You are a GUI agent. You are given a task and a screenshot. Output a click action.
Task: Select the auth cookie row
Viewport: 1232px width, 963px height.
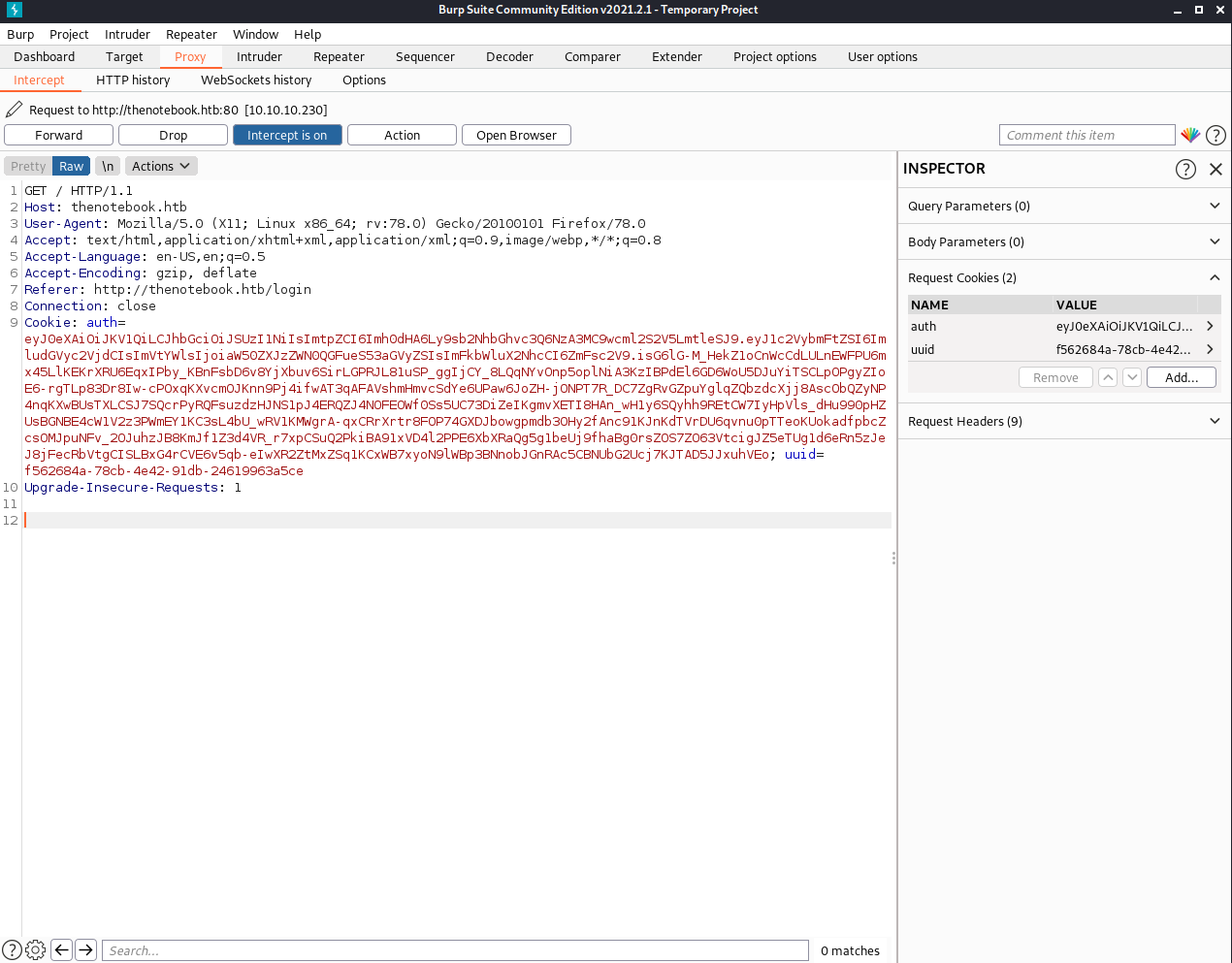click(1063, 326)
